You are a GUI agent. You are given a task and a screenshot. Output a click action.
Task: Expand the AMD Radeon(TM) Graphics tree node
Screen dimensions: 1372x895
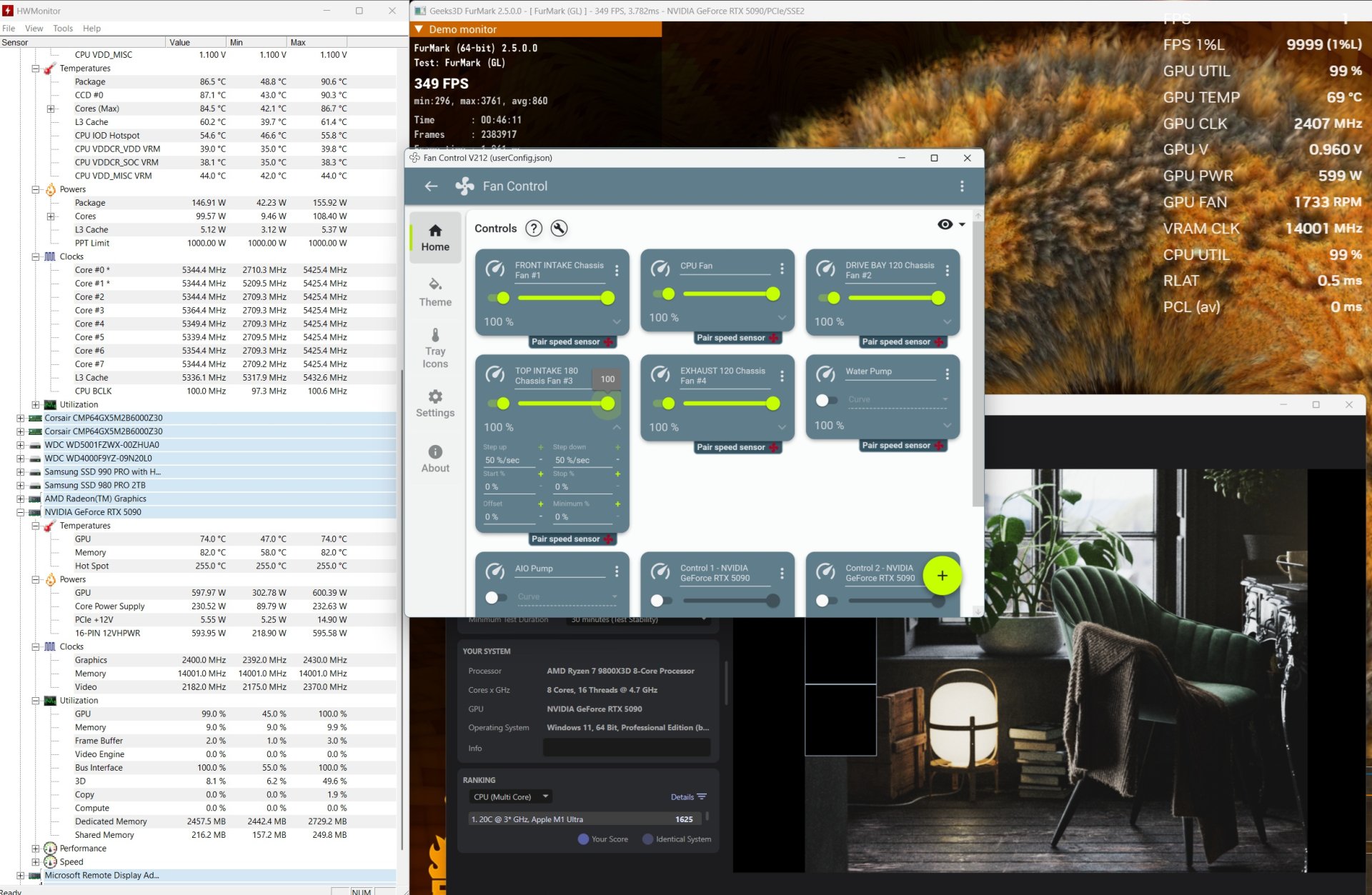point(21,499)
